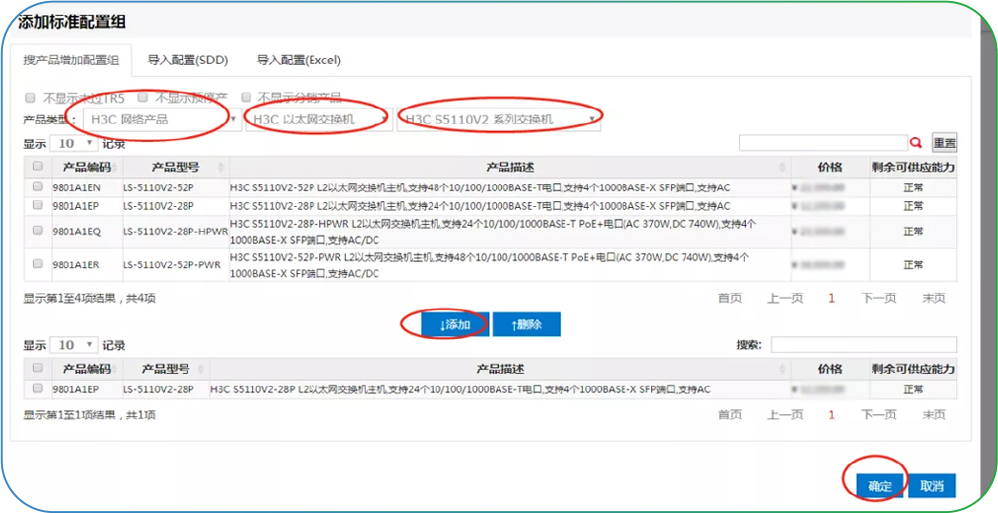998x513 pixels.
Task: Enable the 不显示预停产 checkbox
Action: click(143, 97)
